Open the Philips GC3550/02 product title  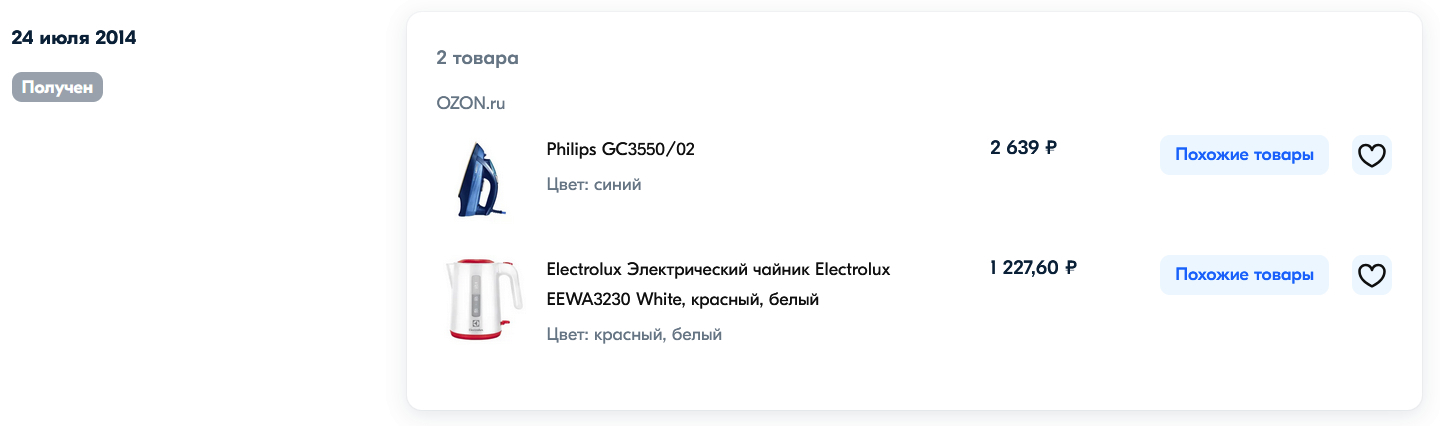point(620,149)
